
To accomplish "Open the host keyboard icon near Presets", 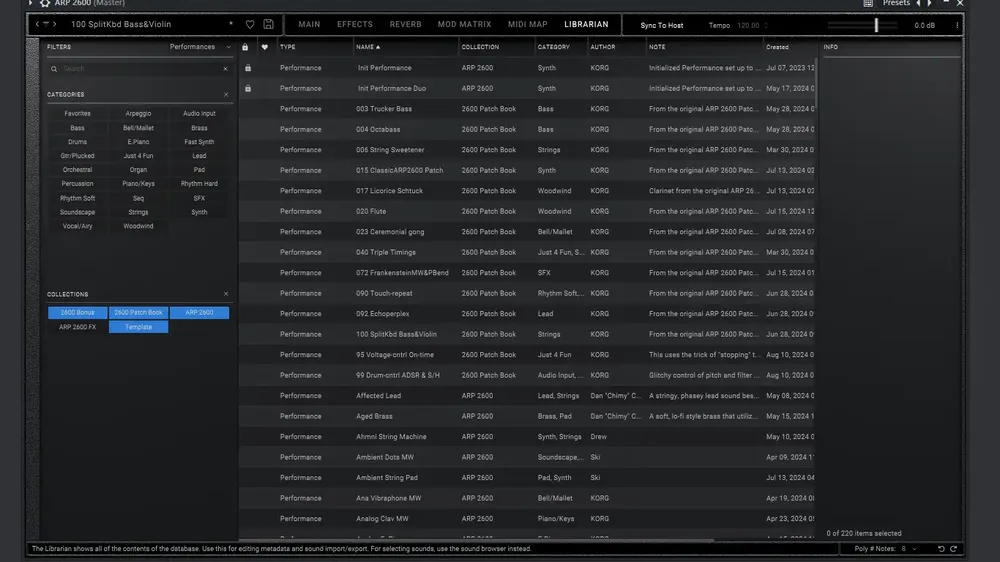I will click(868, 3).
